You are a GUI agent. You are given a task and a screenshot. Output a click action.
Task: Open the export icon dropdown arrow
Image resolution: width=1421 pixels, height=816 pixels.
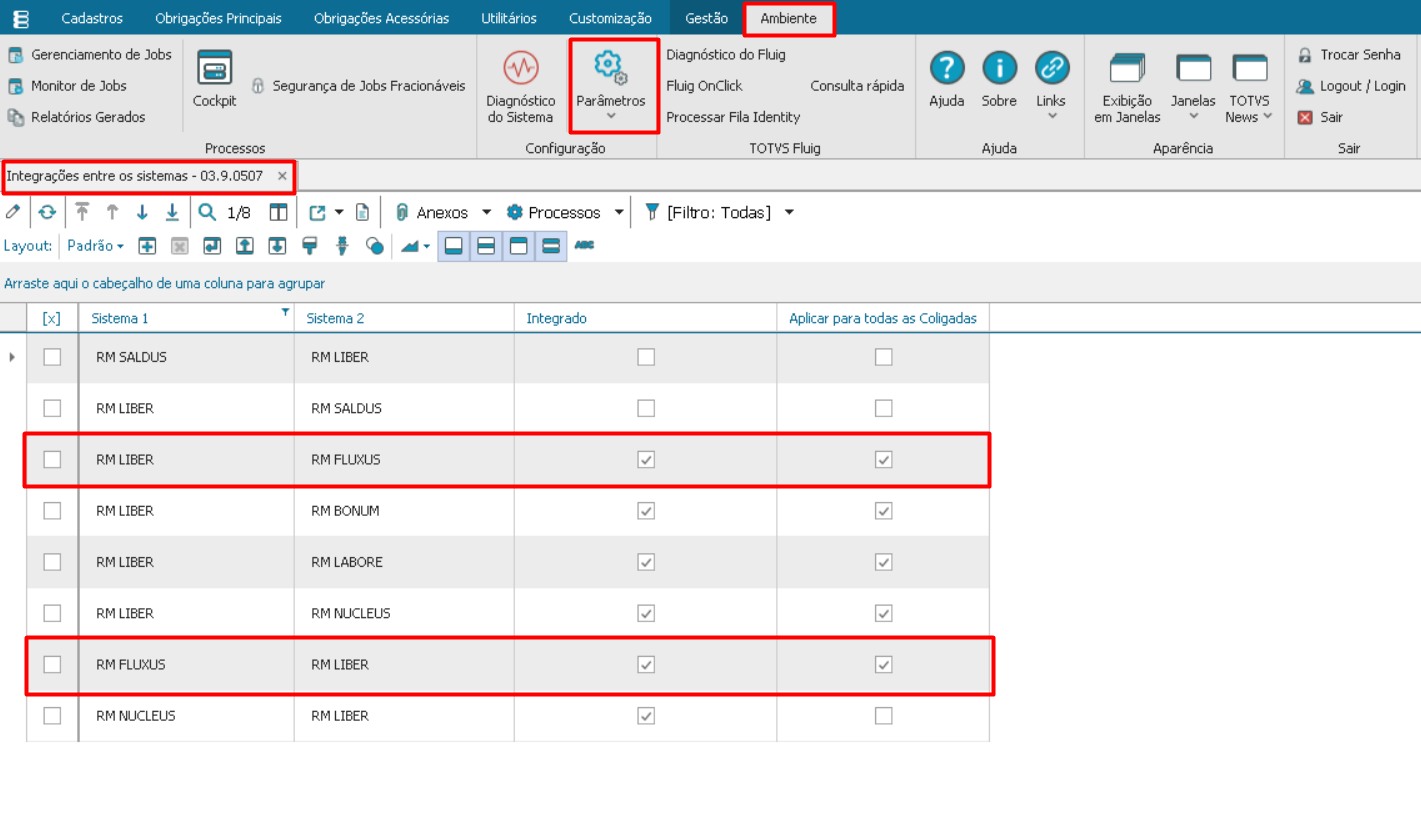(x=339, y=213)
